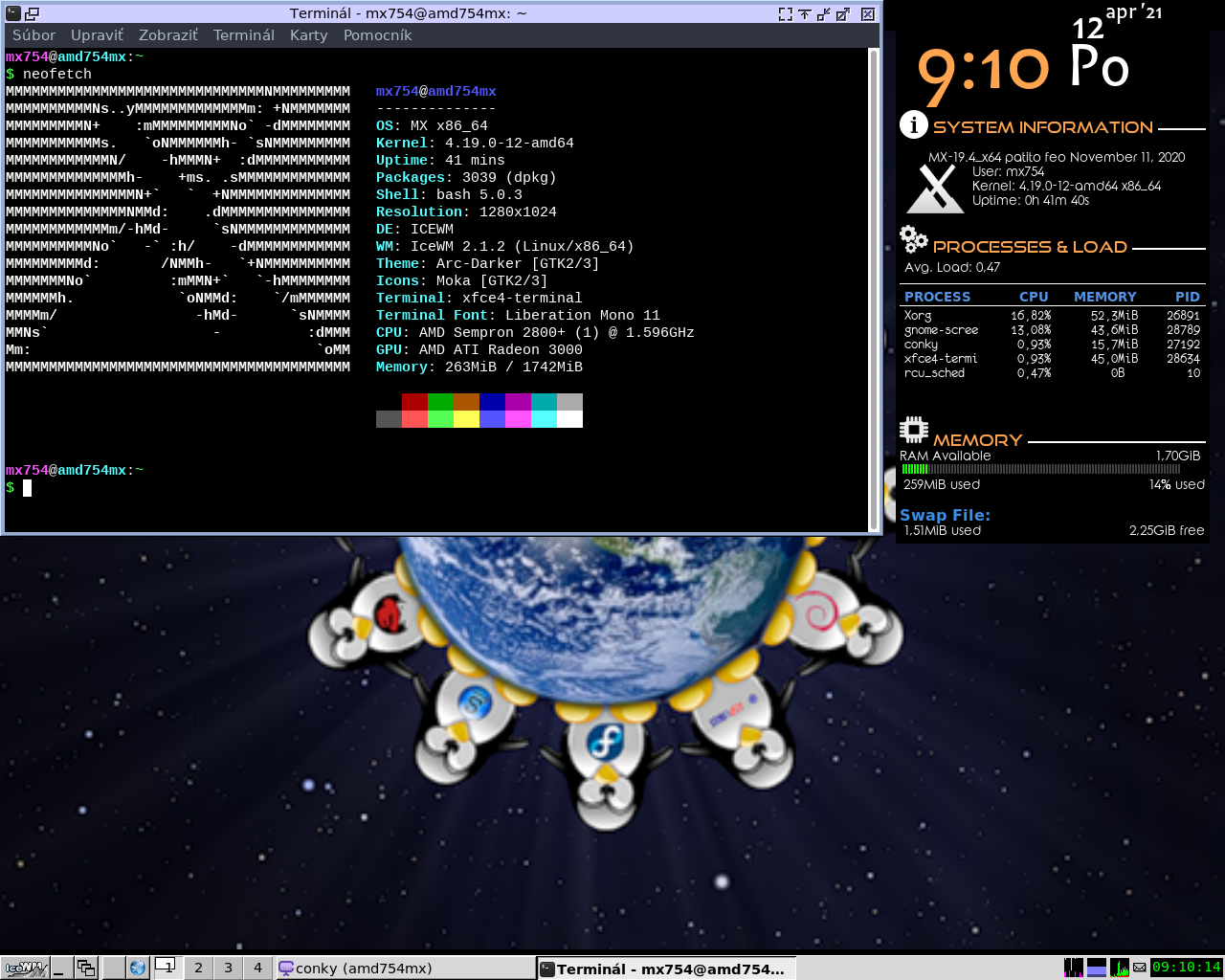Click the red neofetch color block
This screenshot has height=980, width=1225.
pos(414,402)
